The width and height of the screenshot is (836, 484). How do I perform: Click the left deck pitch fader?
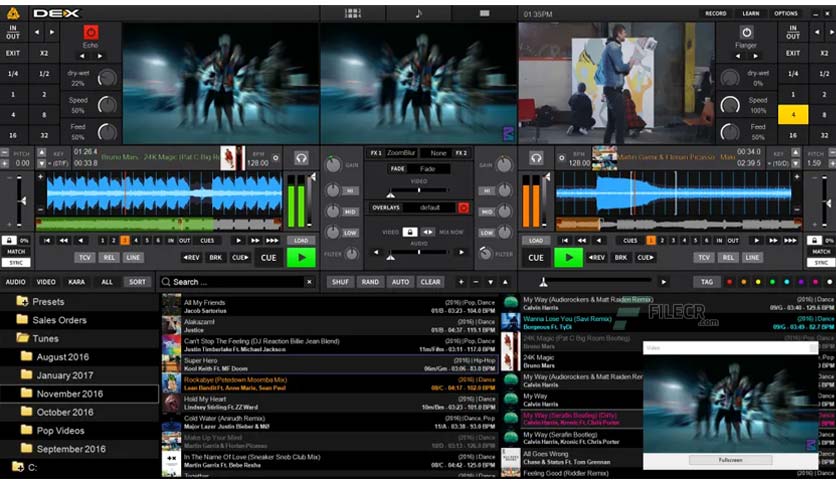19,201
